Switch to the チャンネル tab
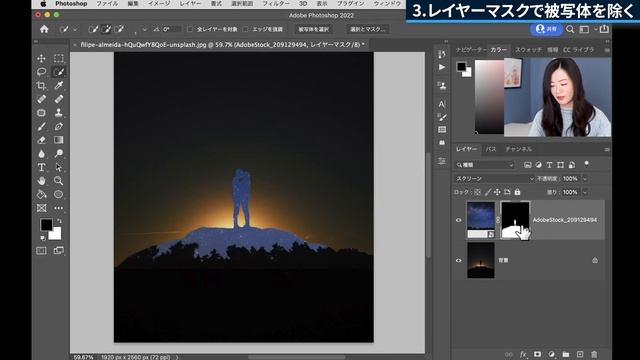640x360 pixels. coord(518,149)
